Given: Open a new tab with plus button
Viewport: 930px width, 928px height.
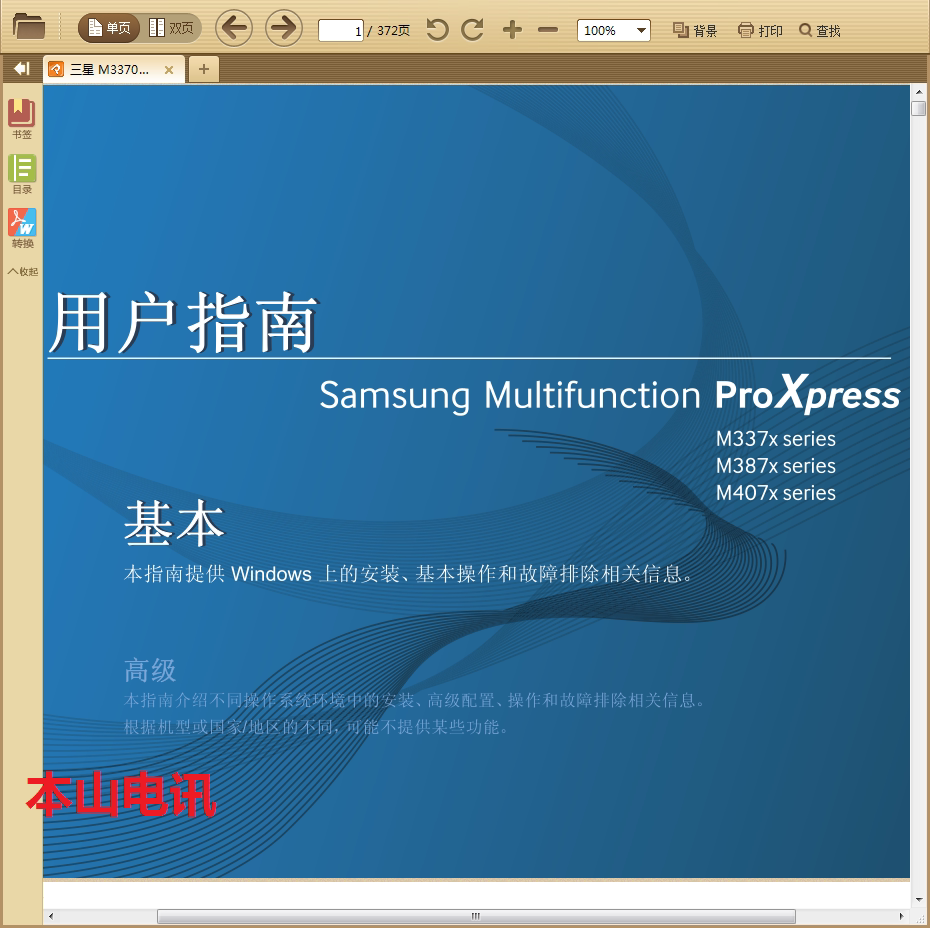Looking at the screenshot, I should click(x=203, y=69).
